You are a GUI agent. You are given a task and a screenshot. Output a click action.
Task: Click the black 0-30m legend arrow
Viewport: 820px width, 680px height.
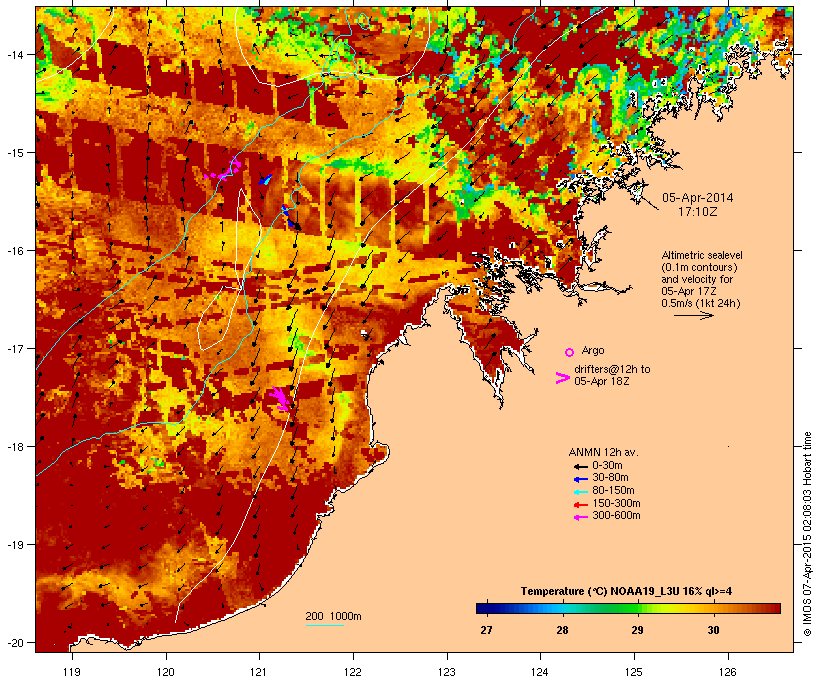580,466
